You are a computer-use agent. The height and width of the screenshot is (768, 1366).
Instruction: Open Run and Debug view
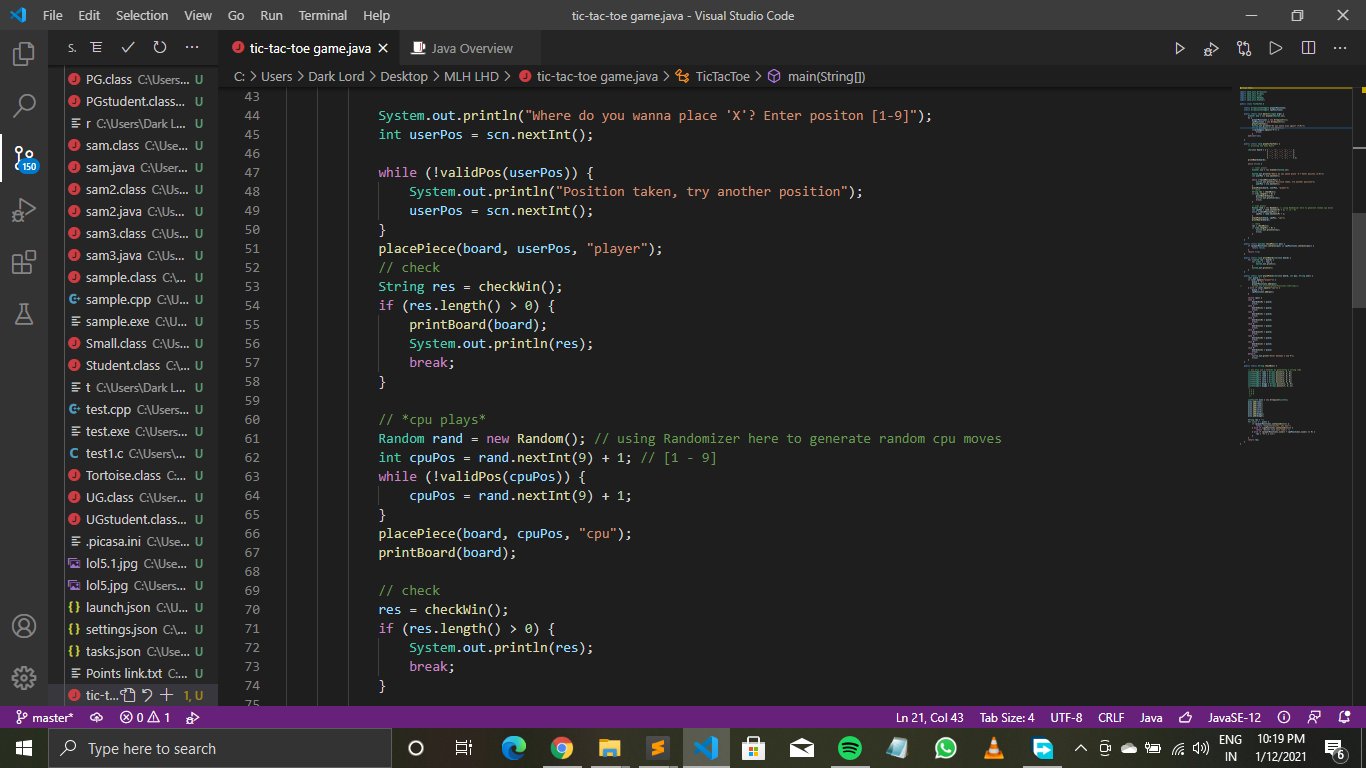(x=24, y=210)
